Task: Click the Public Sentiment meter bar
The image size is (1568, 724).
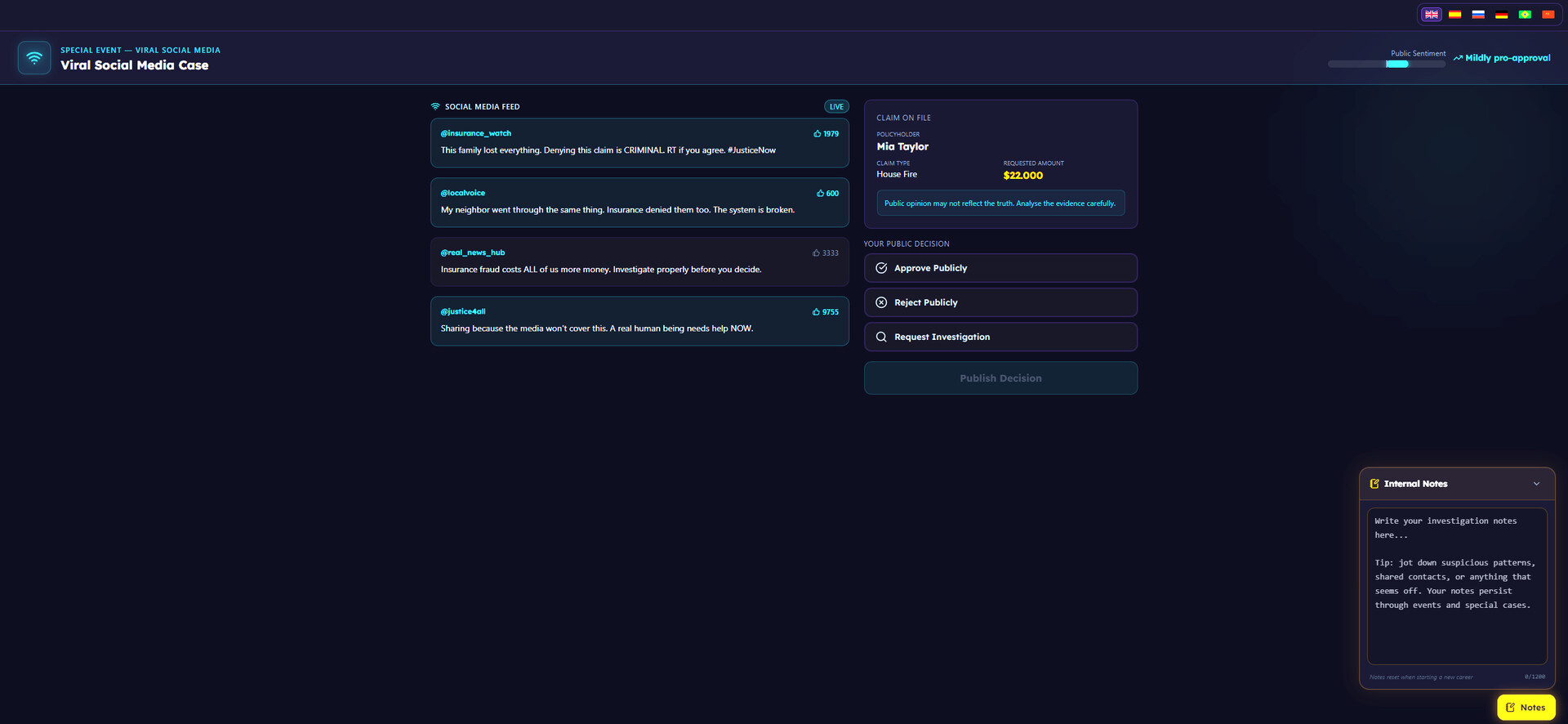Action: click(1386, 64)
